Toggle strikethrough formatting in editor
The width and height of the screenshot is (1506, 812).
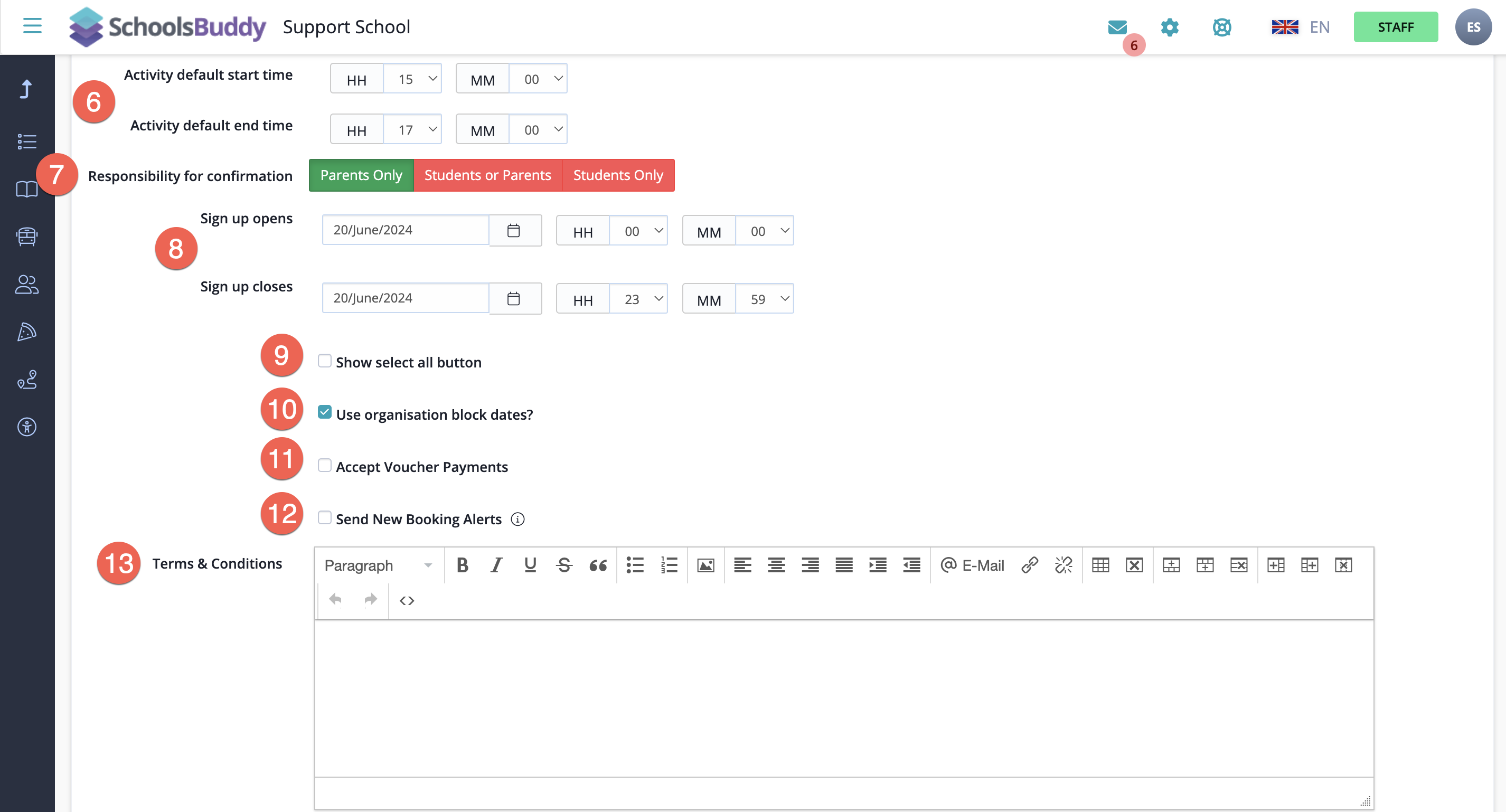(564, 565)
